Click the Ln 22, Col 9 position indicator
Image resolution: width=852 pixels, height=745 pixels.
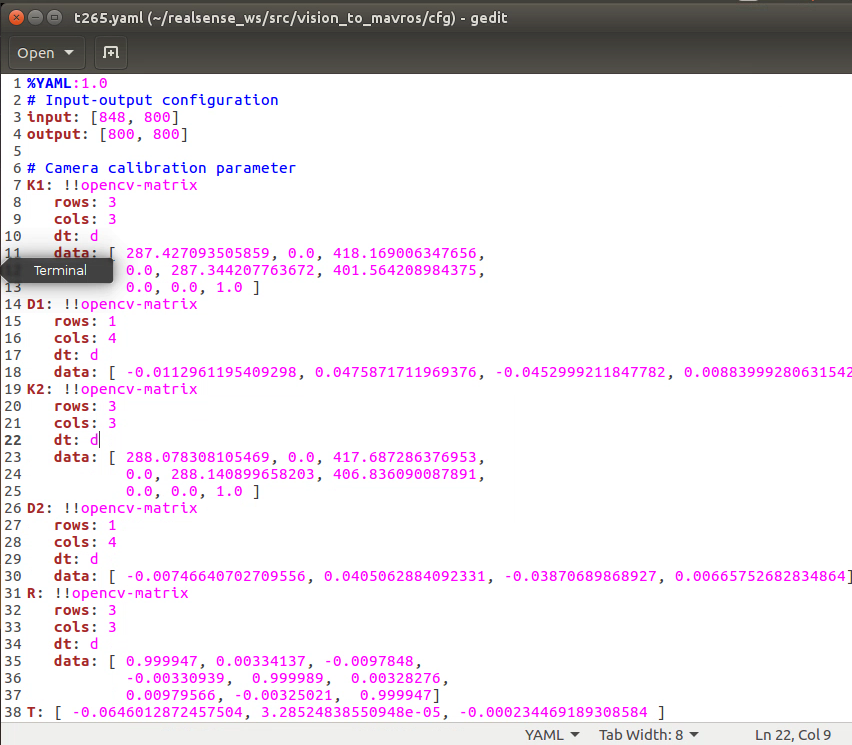tap(793, 735)
